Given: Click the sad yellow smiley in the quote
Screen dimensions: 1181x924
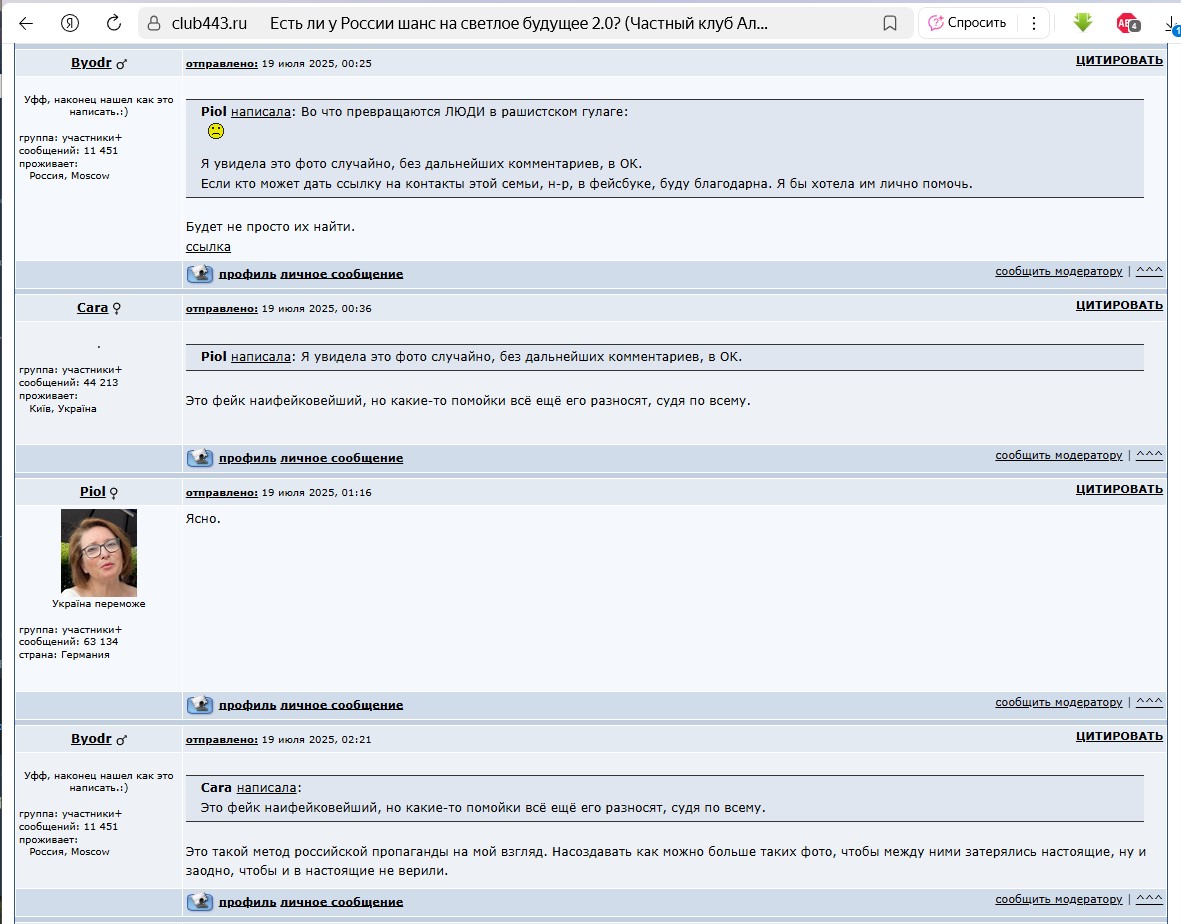Looking at the screenshot, I should pos(215,131).
